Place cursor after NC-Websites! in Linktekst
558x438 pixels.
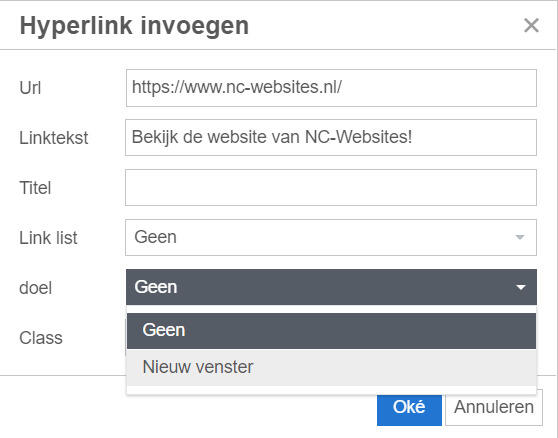pos(413,137)
